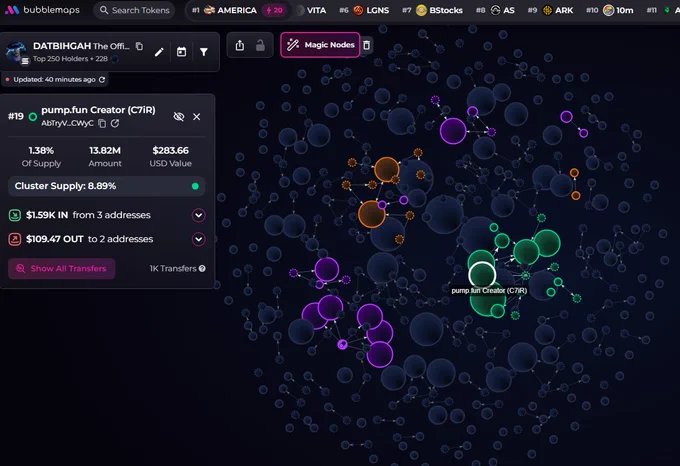Click the lightning 20 boost badge
The width and height of the screenshot is (680, 466).
[x=274, y=10]
